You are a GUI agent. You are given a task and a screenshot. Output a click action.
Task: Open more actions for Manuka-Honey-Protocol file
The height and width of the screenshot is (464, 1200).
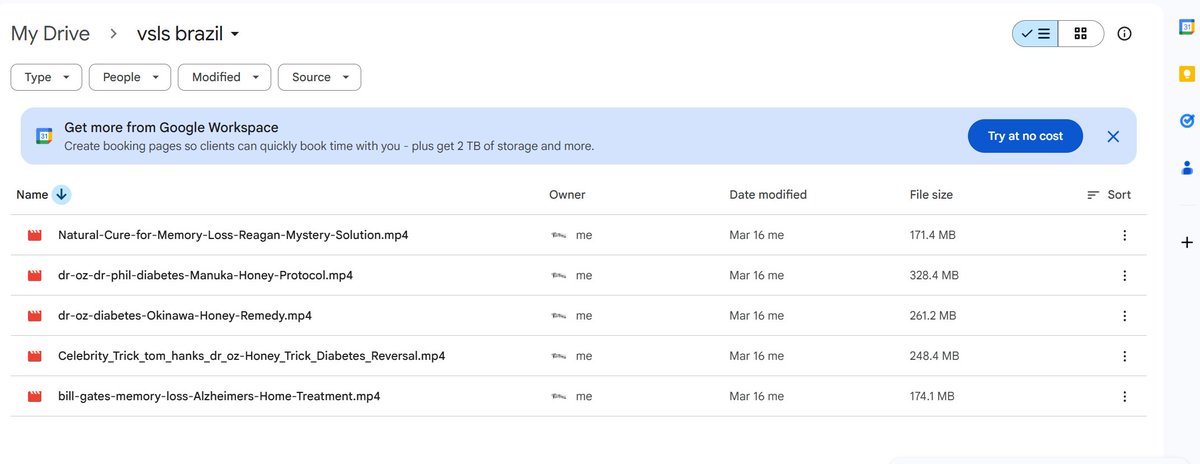(1124, 275)
